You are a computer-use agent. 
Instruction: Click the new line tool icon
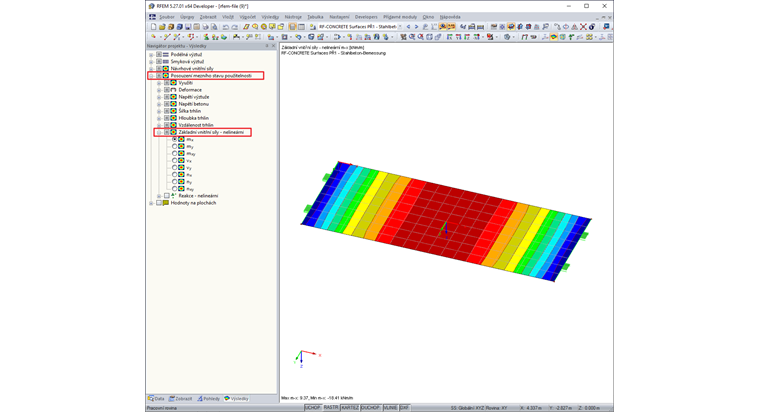tap(167, 37)
